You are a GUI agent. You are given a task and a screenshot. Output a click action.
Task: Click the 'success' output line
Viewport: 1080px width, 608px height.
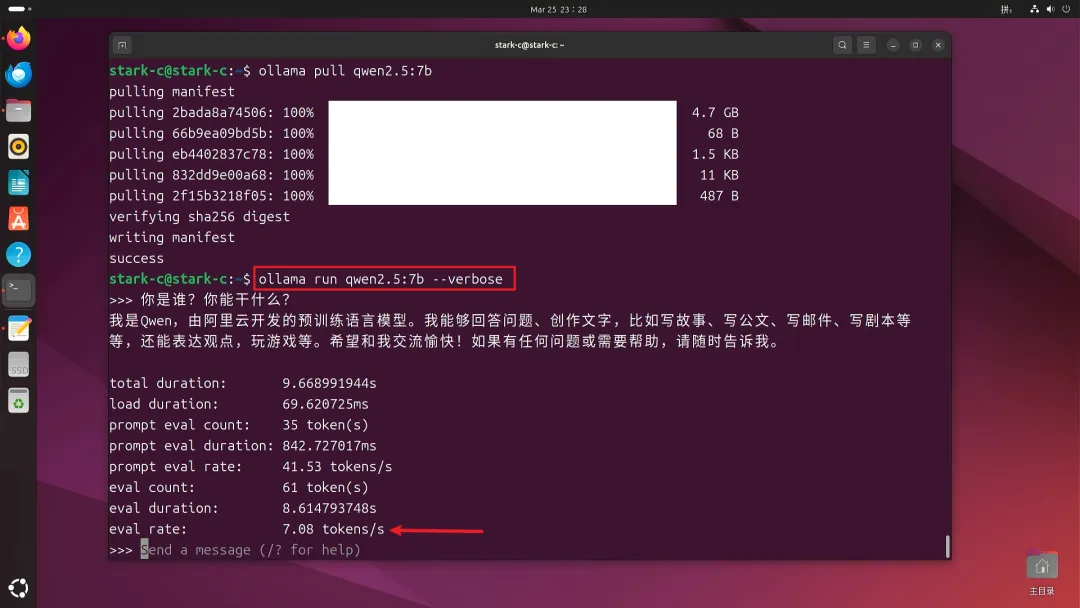pyautogui.click(x=136, y=258)
